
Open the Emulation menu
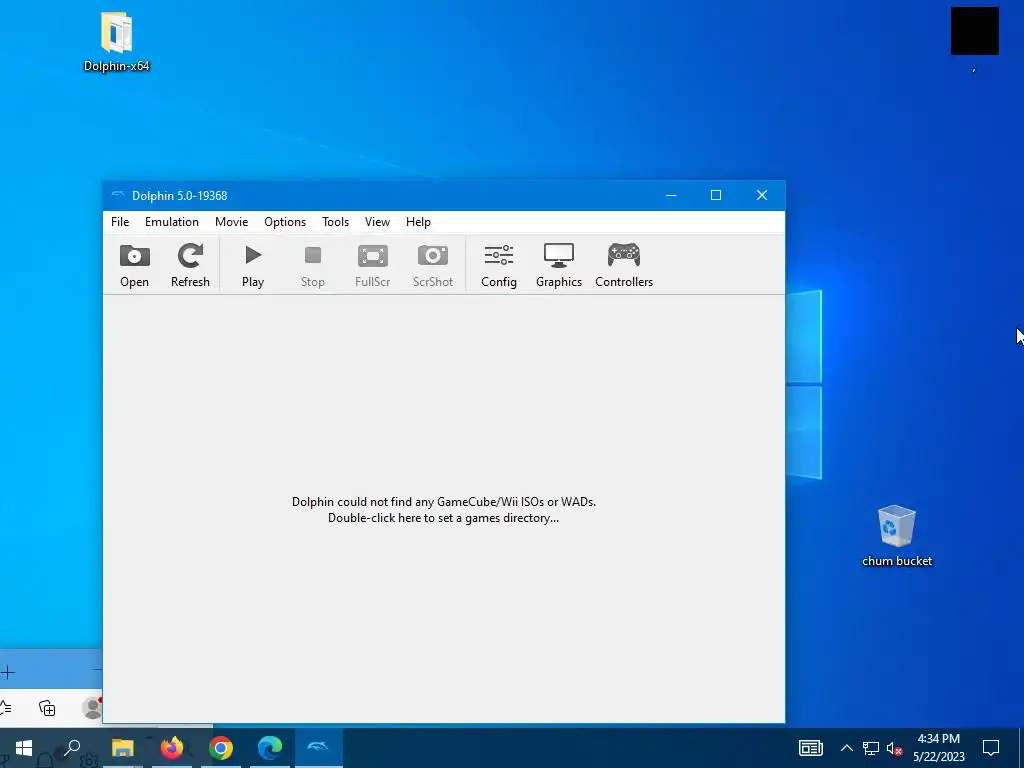pos(172,222)
